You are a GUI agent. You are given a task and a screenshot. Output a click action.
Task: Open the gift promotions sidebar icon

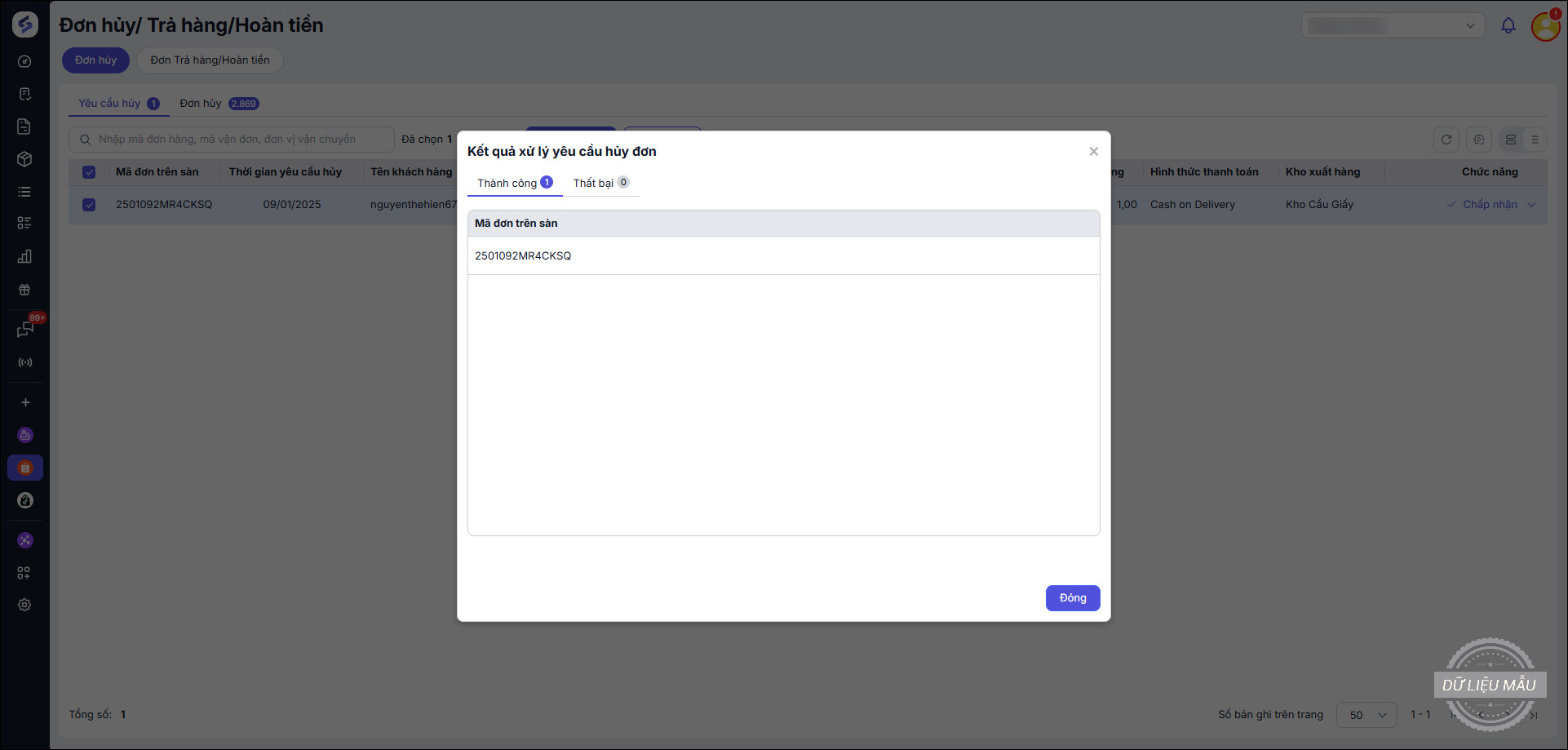coord(24,290)
